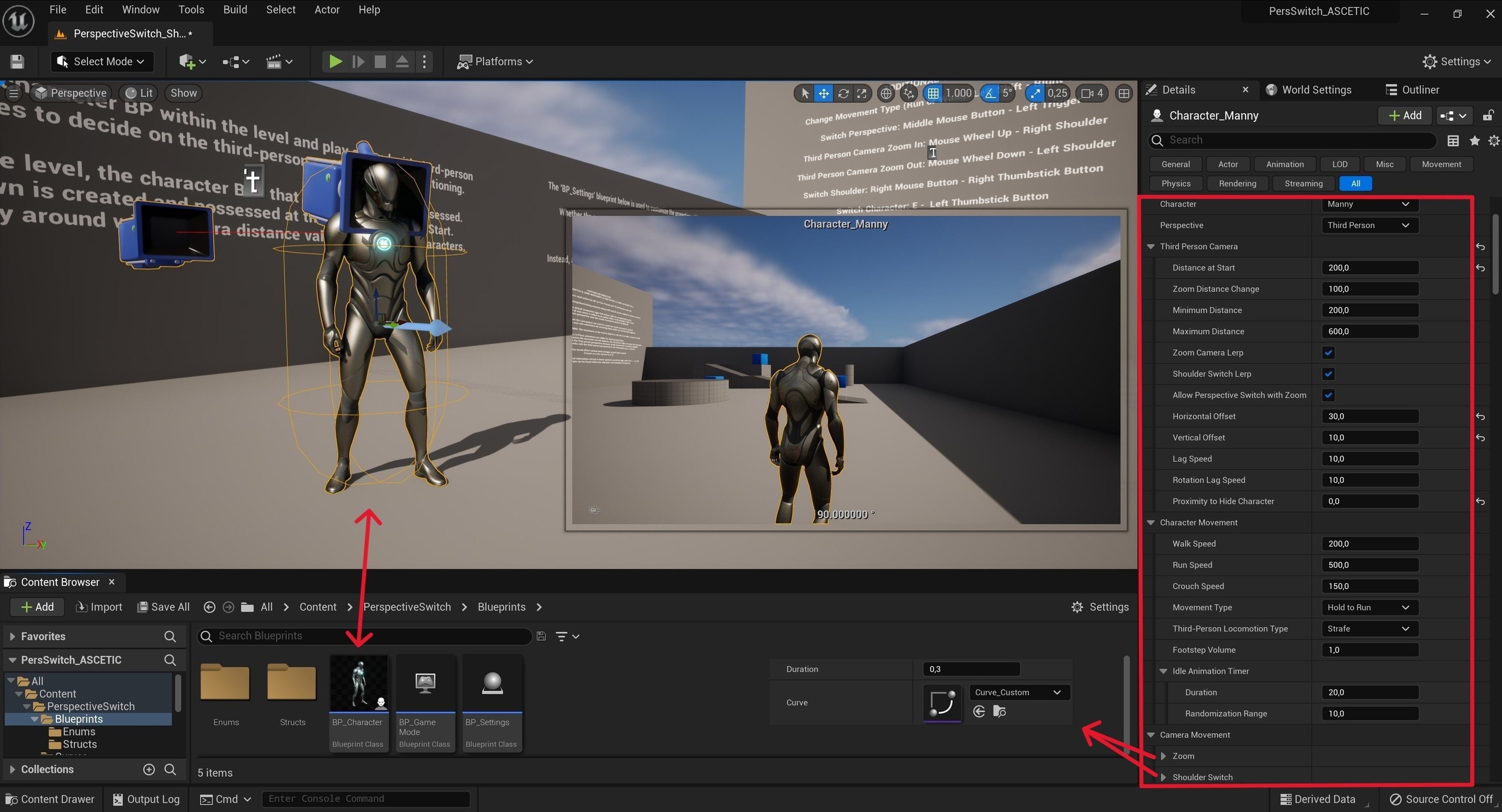Image resolution: width=1502 pixels, height=812 pixels.
Task: Open the Details property matrix table icon
Action: point(1453,140)
